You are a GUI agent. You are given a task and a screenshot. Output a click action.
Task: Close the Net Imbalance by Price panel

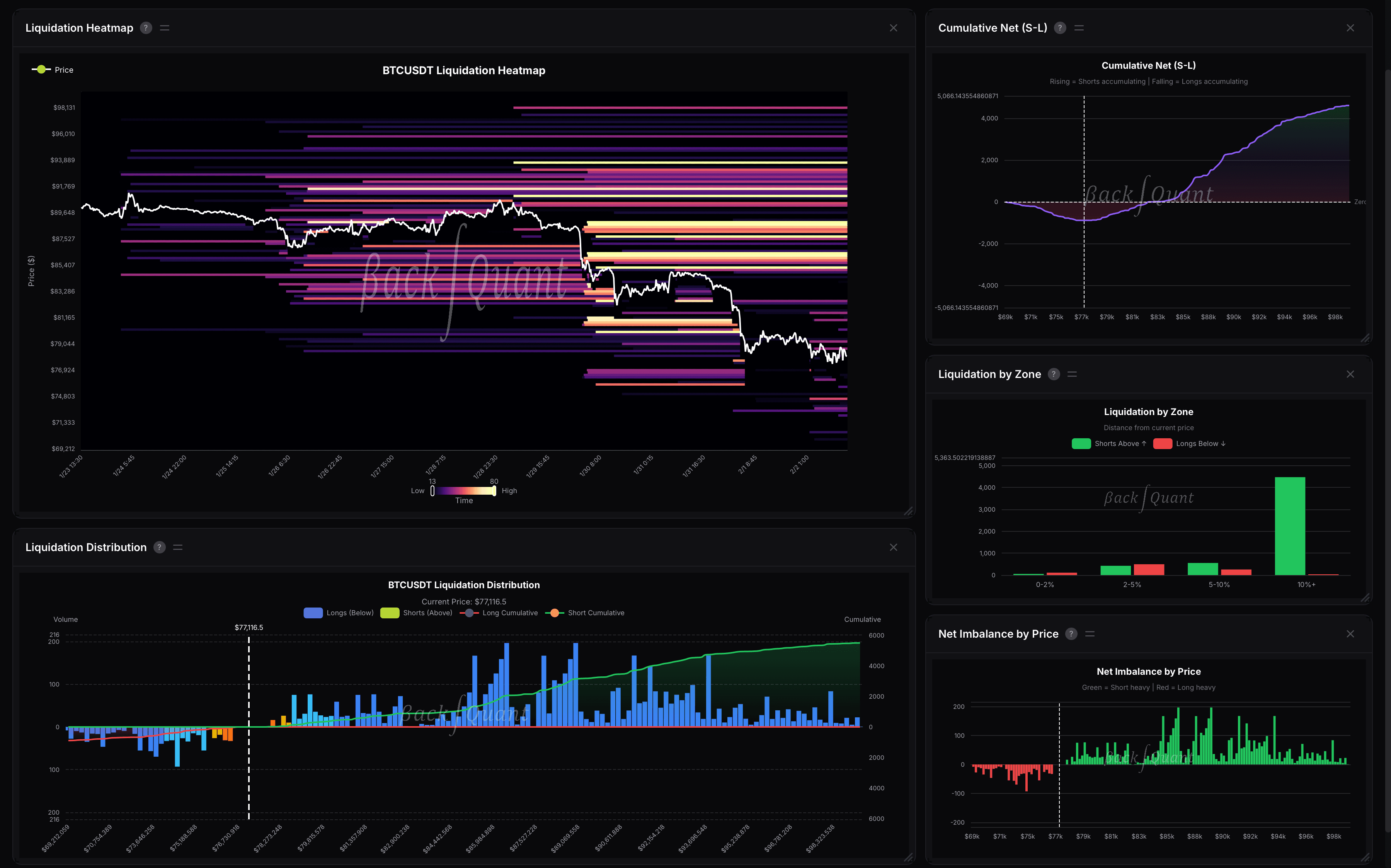1351,634
